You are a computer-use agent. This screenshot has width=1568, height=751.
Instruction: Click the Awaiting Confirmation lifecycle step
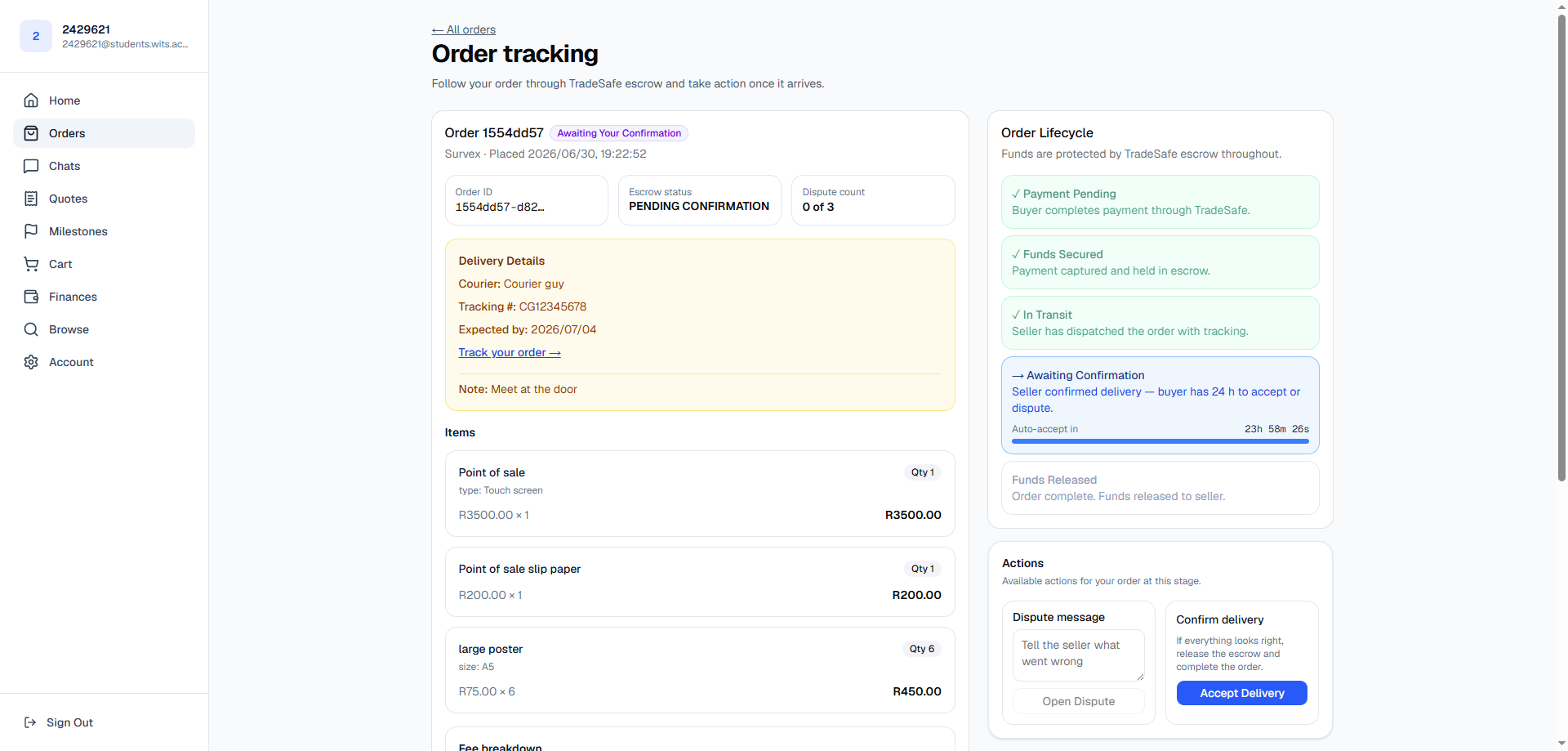[1160, 405]
